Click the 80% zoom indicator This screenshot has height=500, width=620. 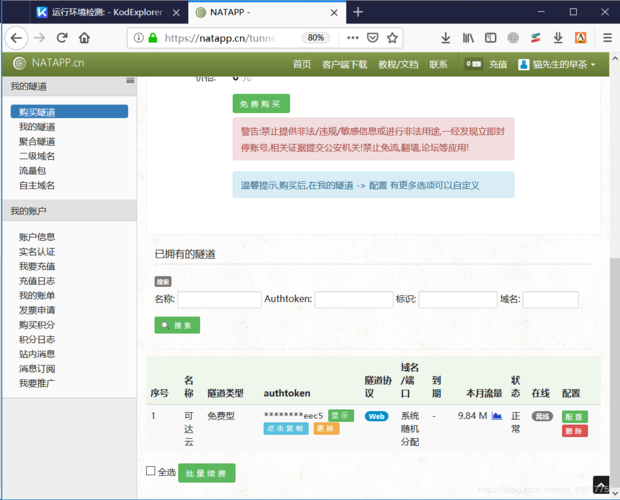(x=316, y=38)
